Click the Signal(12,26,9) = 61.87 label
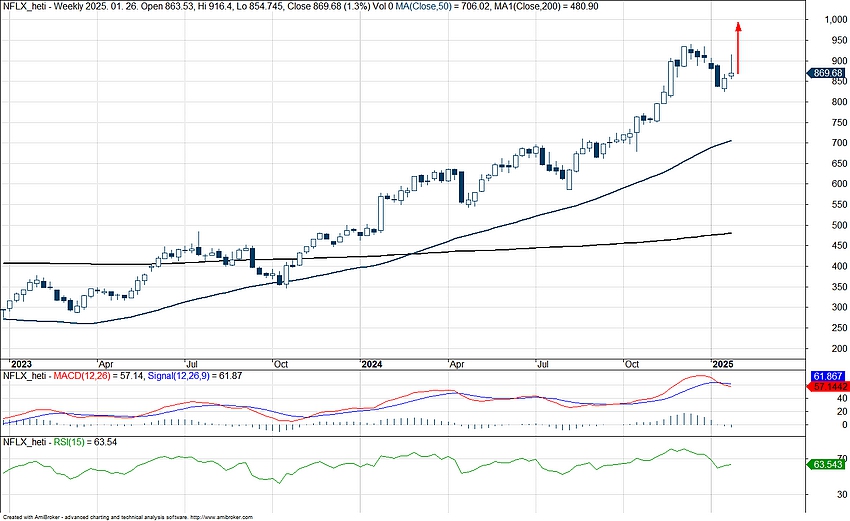Image resolution: width=850 pixels, height=521 pixels. tap(195, 376)
